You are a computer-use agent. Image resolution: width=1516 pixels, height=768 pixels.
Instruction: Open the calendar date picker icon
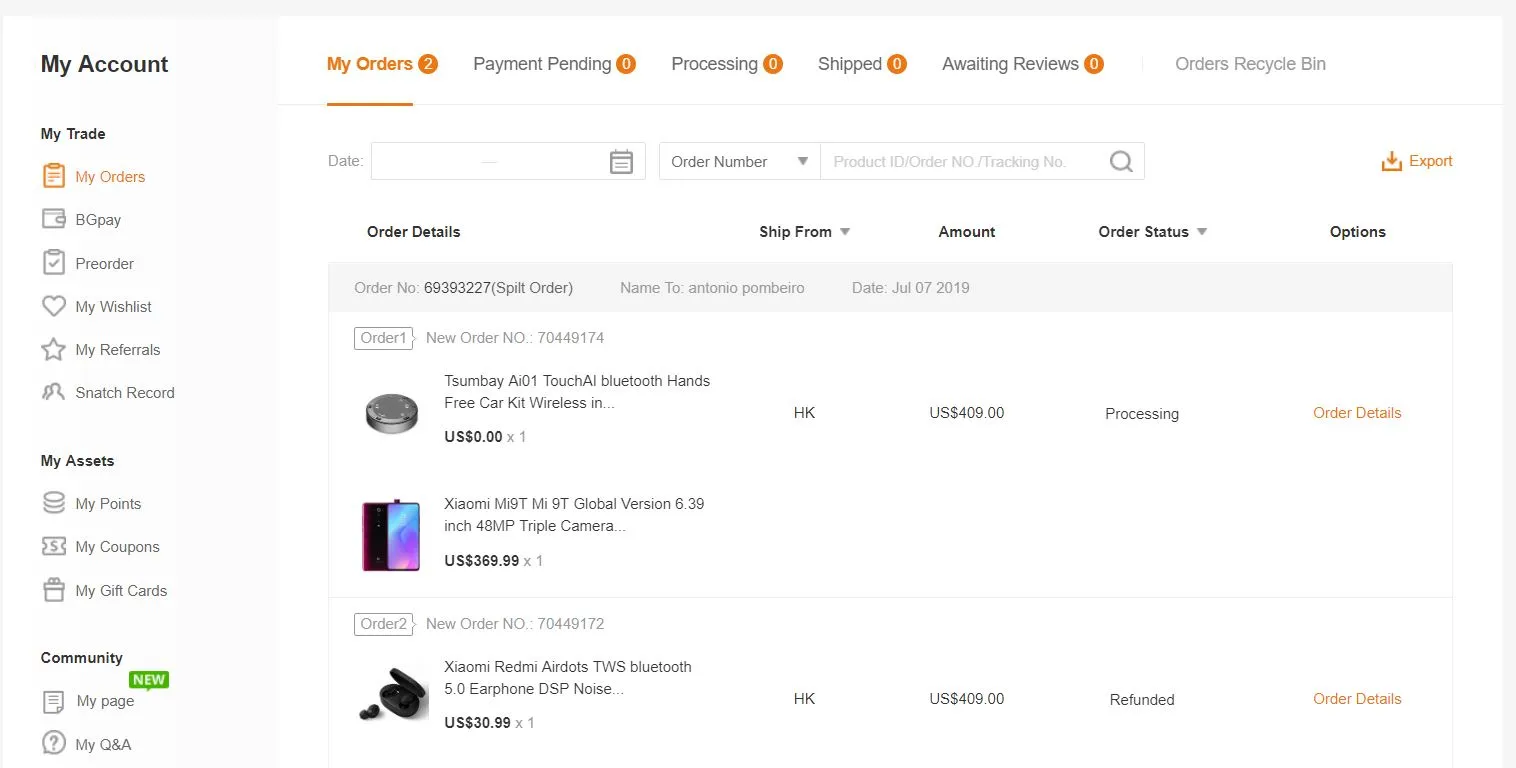pyautogui.click(x=621, y=162)
